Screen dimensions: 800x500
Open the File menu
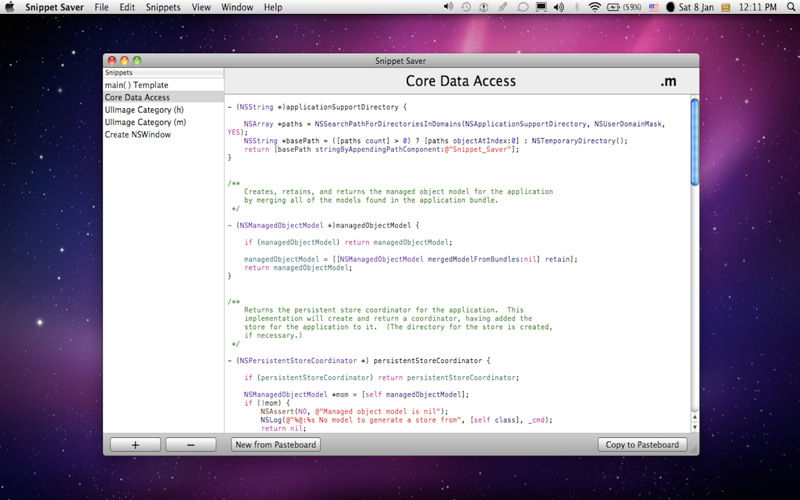pyautogui.click(x=102, y=7)
